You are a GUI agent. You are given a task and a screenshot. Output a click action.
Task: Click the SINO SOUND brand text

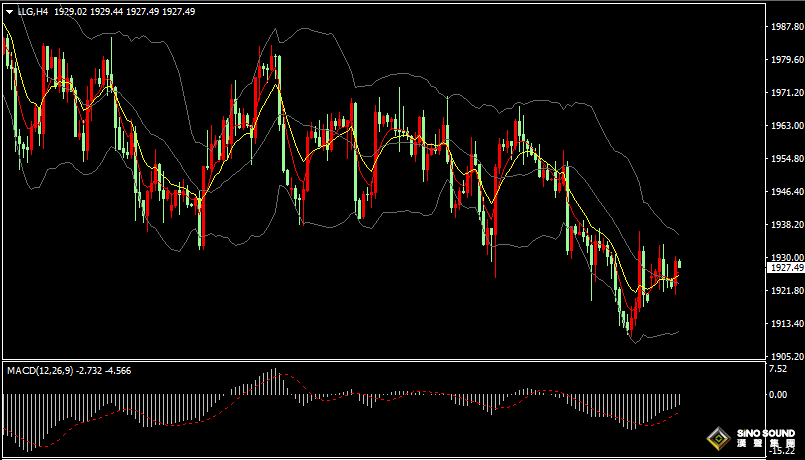[x=766, y=435]
